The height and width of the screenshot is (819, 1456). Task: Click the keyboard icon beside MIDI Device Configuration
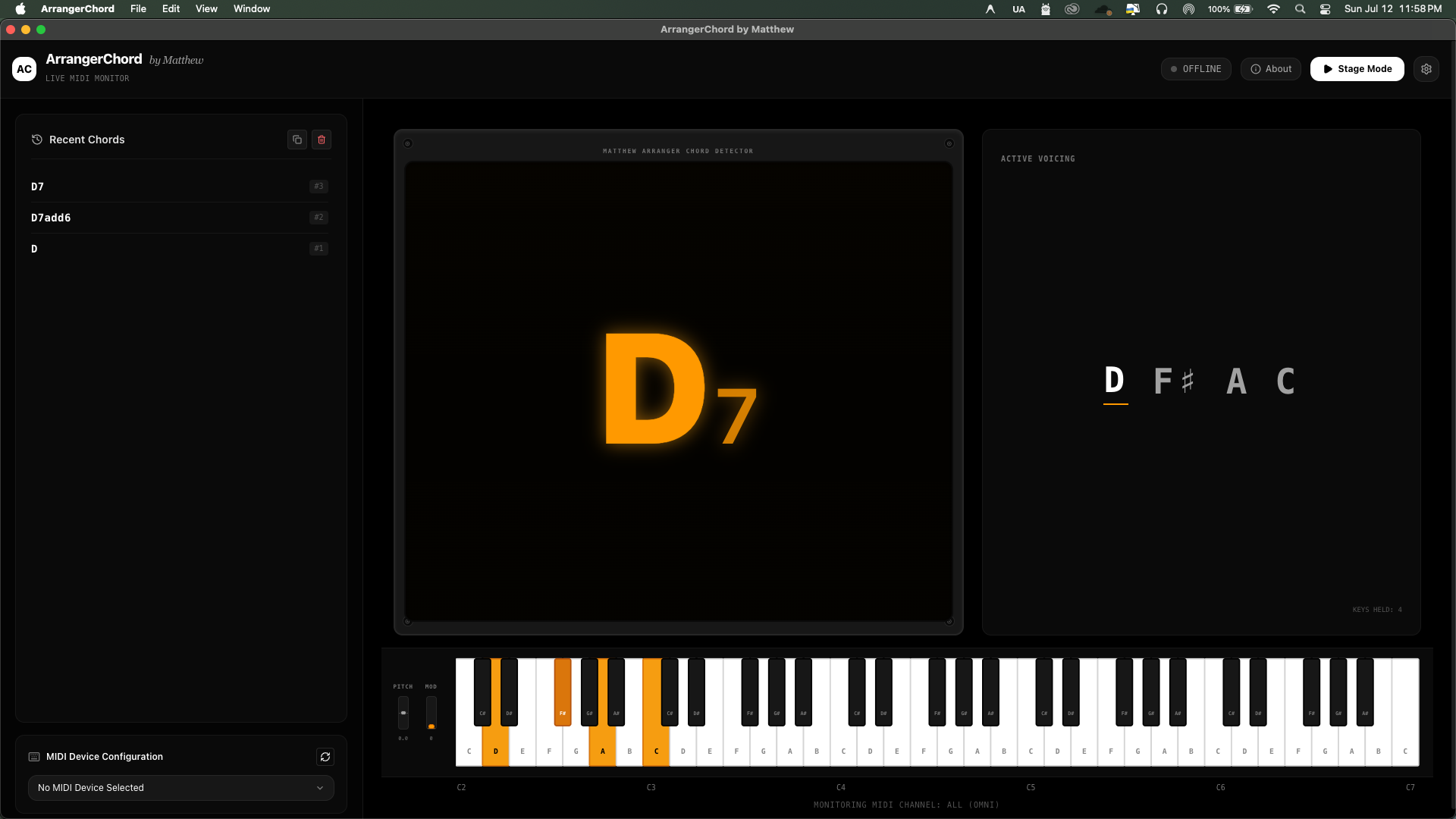coord(34,757)
